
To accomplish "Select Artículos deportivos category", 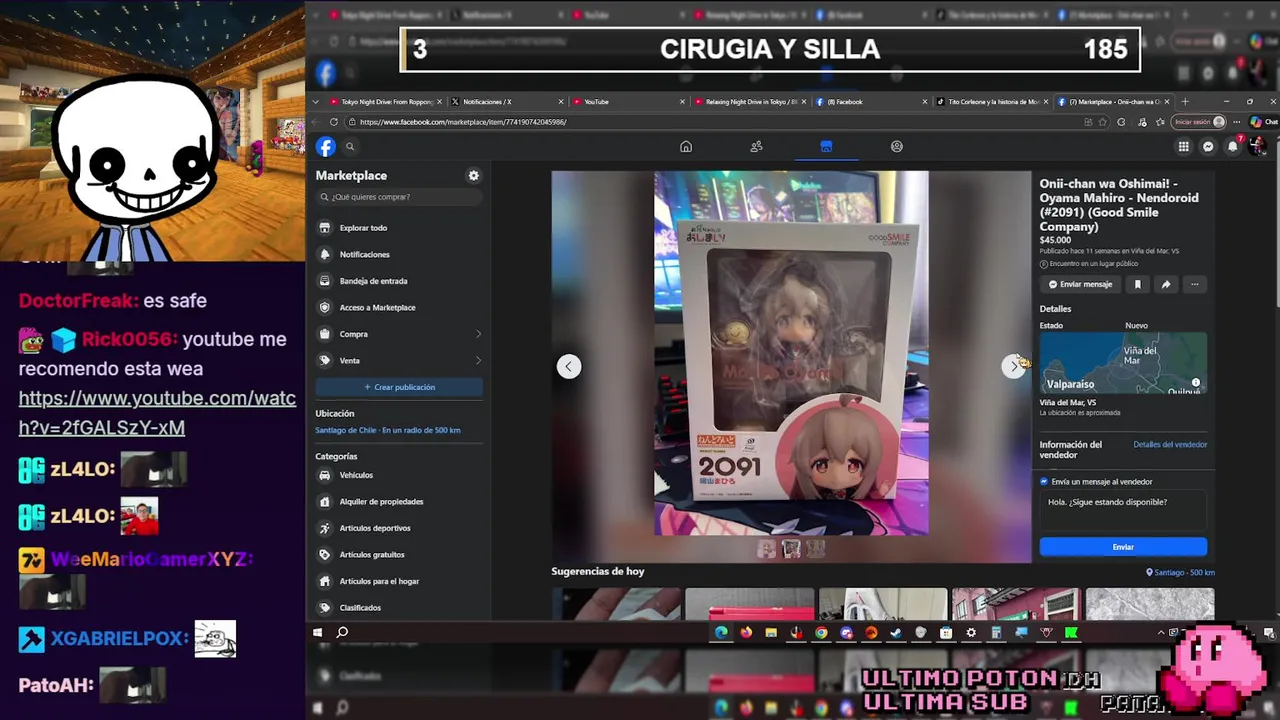I will coord(399,528).
